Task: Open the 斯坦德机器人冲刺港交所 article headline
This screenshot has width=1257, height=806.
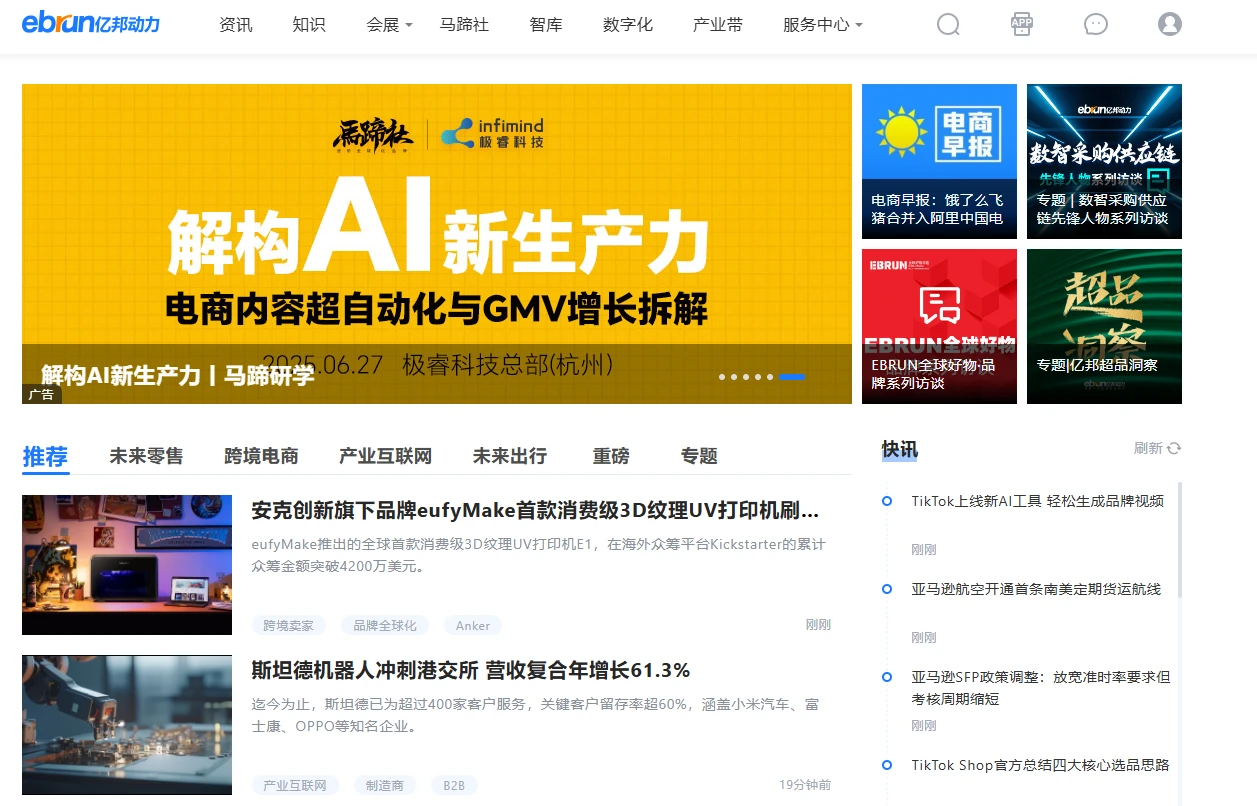Action: pos(471,670)
